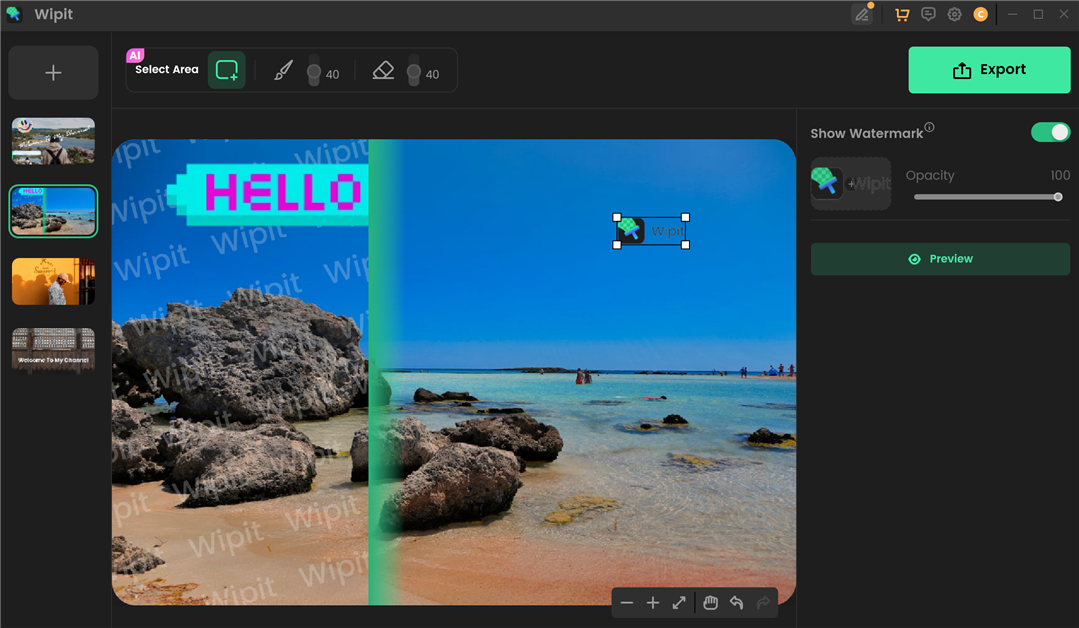This screenshot has height=628, width=1079.
Task: Choose the eraser tool
Action: click(x=383, y=72)
